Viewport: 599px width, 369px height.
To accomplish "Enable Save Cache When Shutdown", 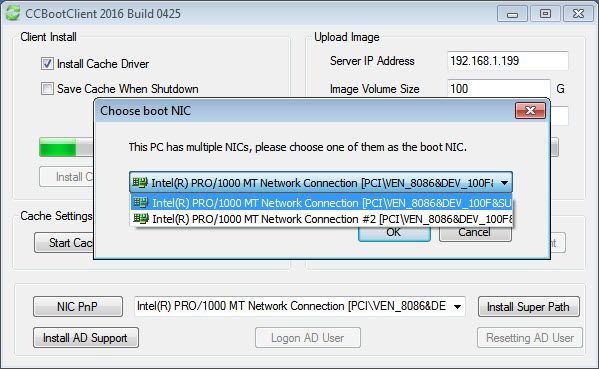I will [x=47, y=89].
